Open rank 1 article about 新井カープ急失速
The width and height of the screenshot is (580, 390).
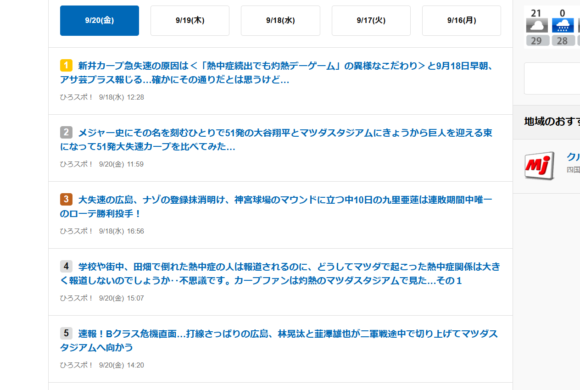[x=276, y=73]
